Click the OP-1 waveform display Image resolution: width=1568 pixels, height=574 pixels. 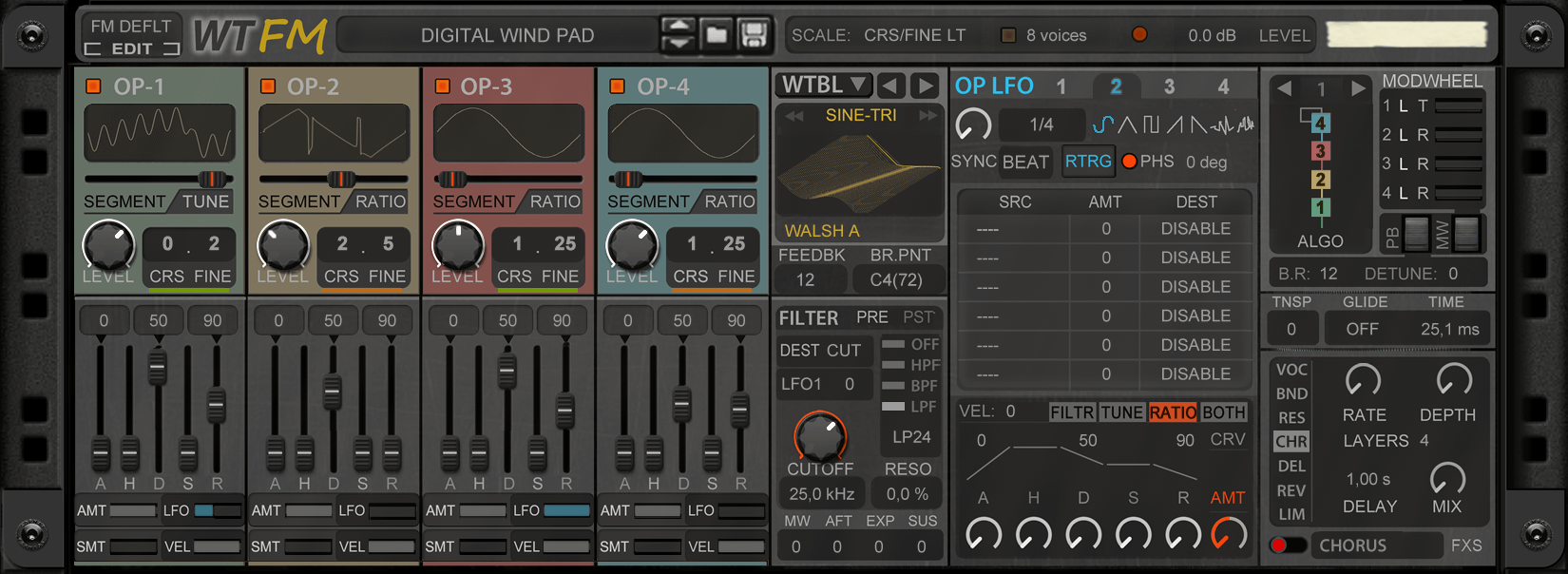[x=160, y=133]
